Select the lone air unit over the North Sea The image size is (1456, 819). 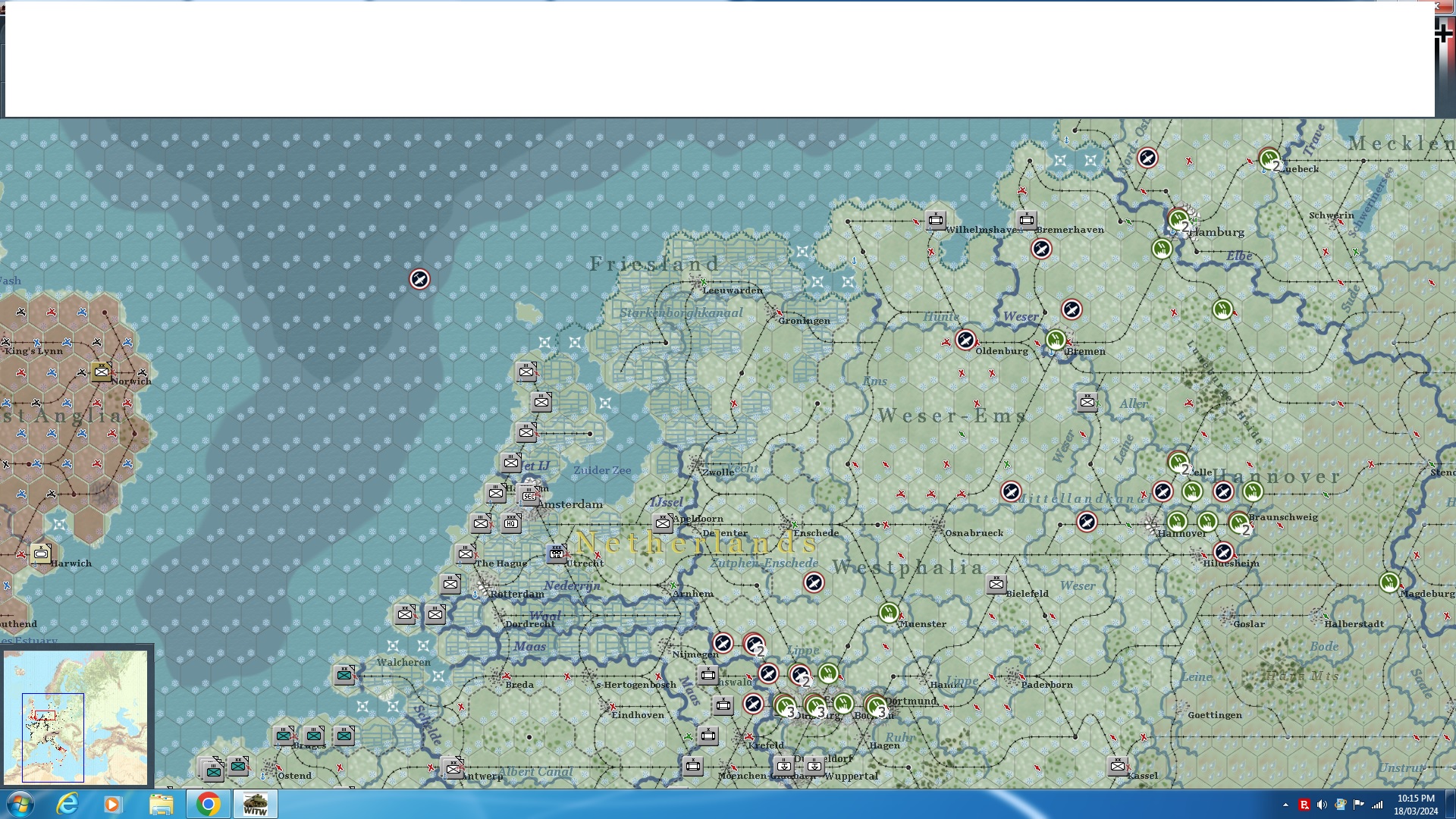click(x=419, y=279)
